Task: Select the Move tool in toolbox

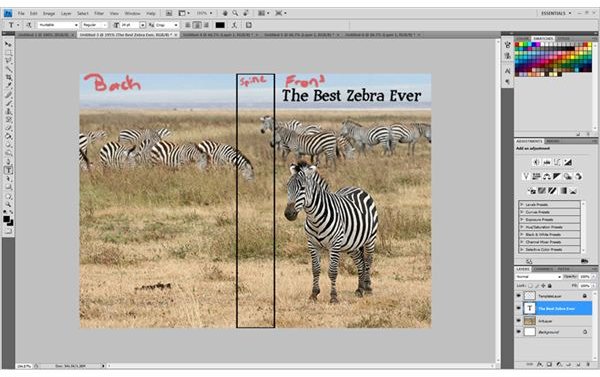Action: (x=8, y=44)
